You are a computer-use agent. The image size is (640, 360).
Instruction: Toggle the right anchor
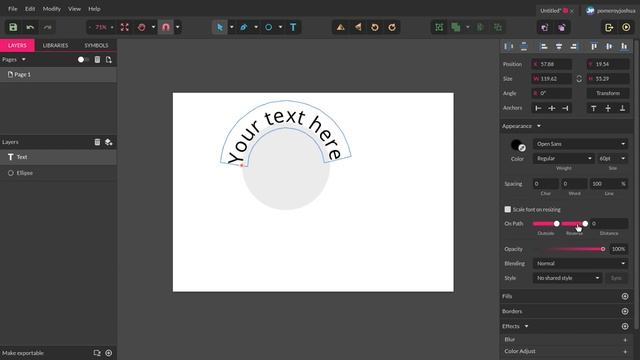point(565,108)
